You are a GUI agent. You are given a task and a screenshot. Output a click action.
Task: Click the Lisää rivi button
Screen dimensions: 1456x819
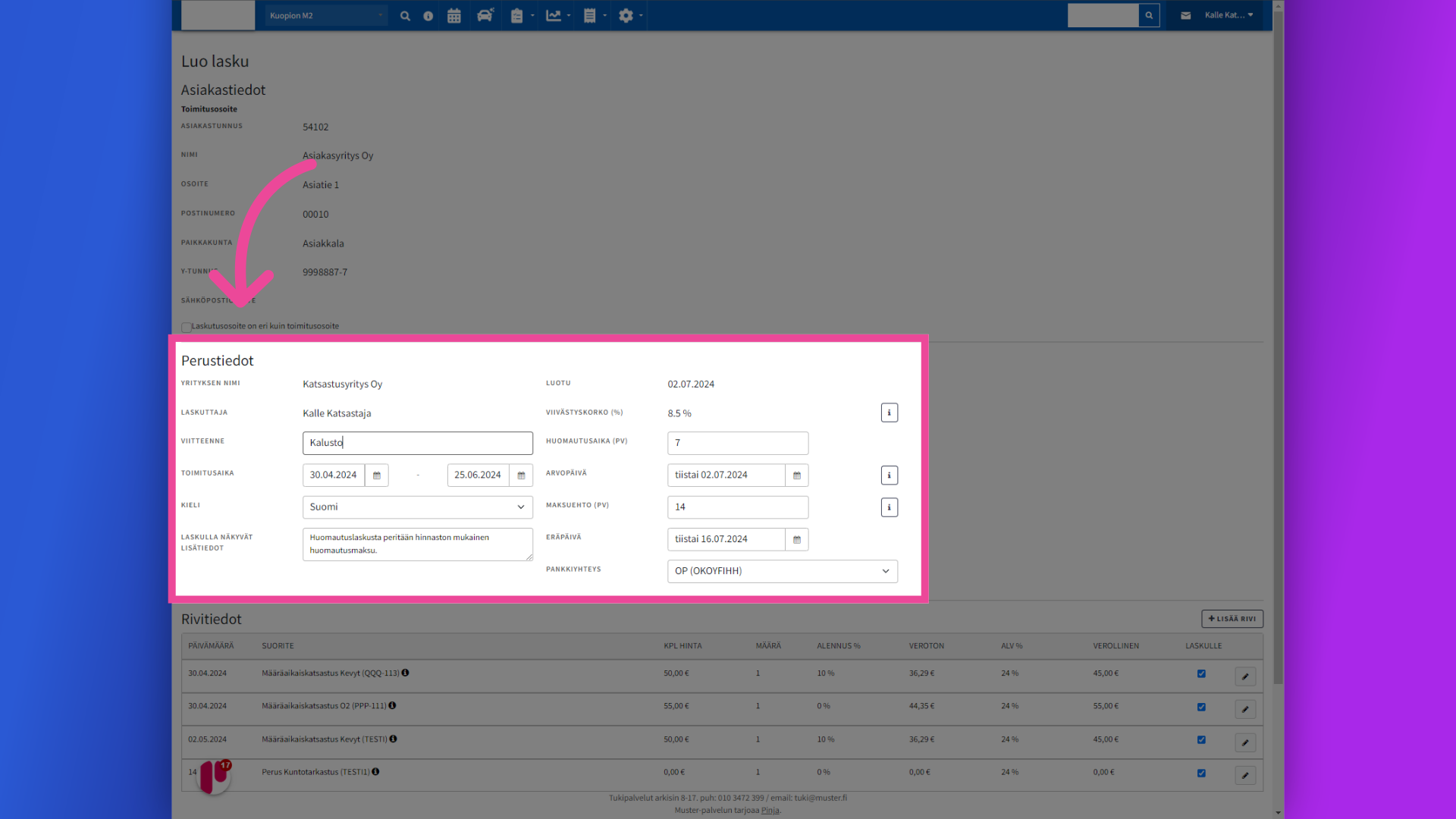pos(1232,620)
